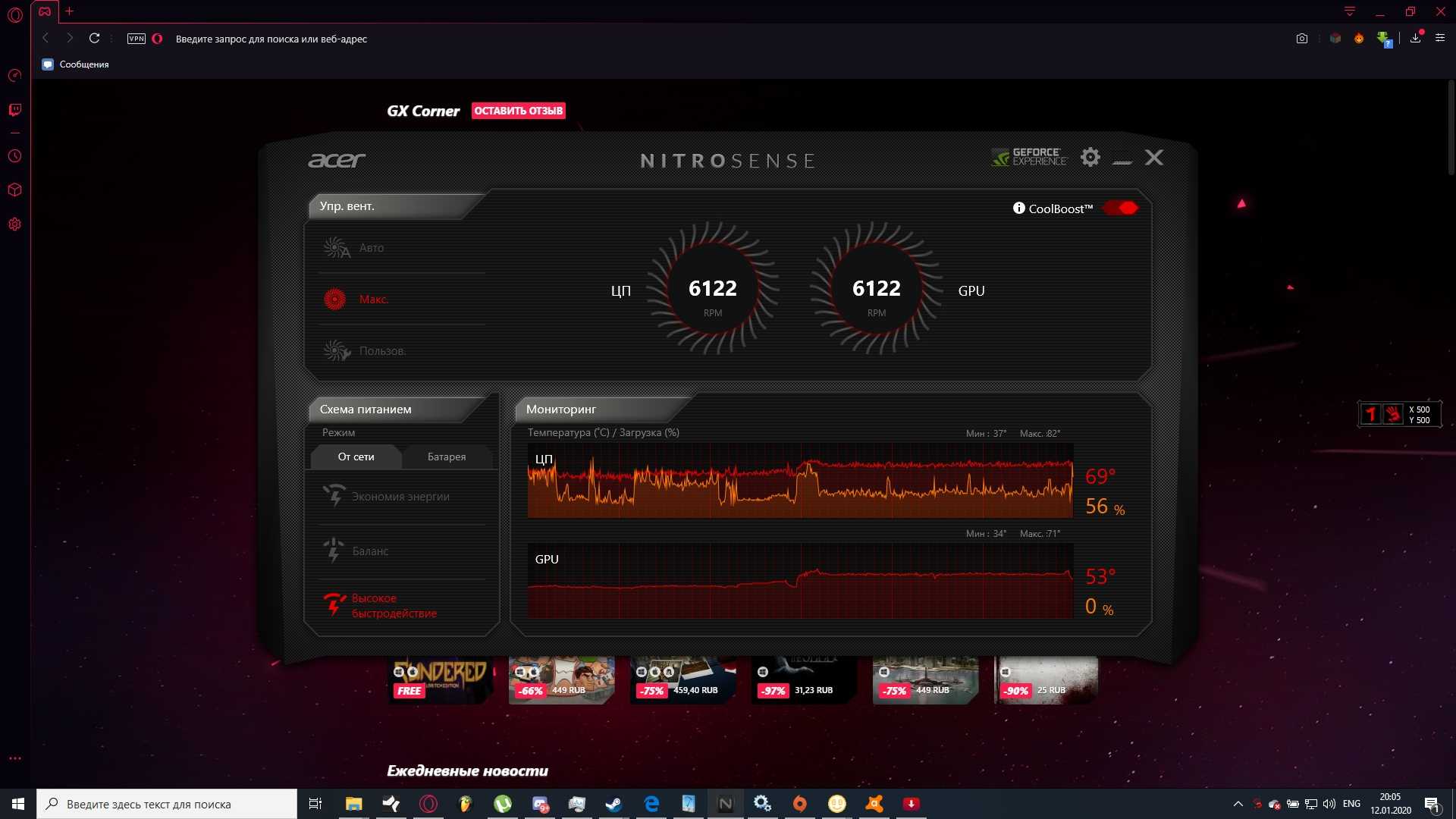The height and width of the screenshot is (819, 1456).
Task: Open Extensions cube in Opera sidebar
Action: pos(14,190)
